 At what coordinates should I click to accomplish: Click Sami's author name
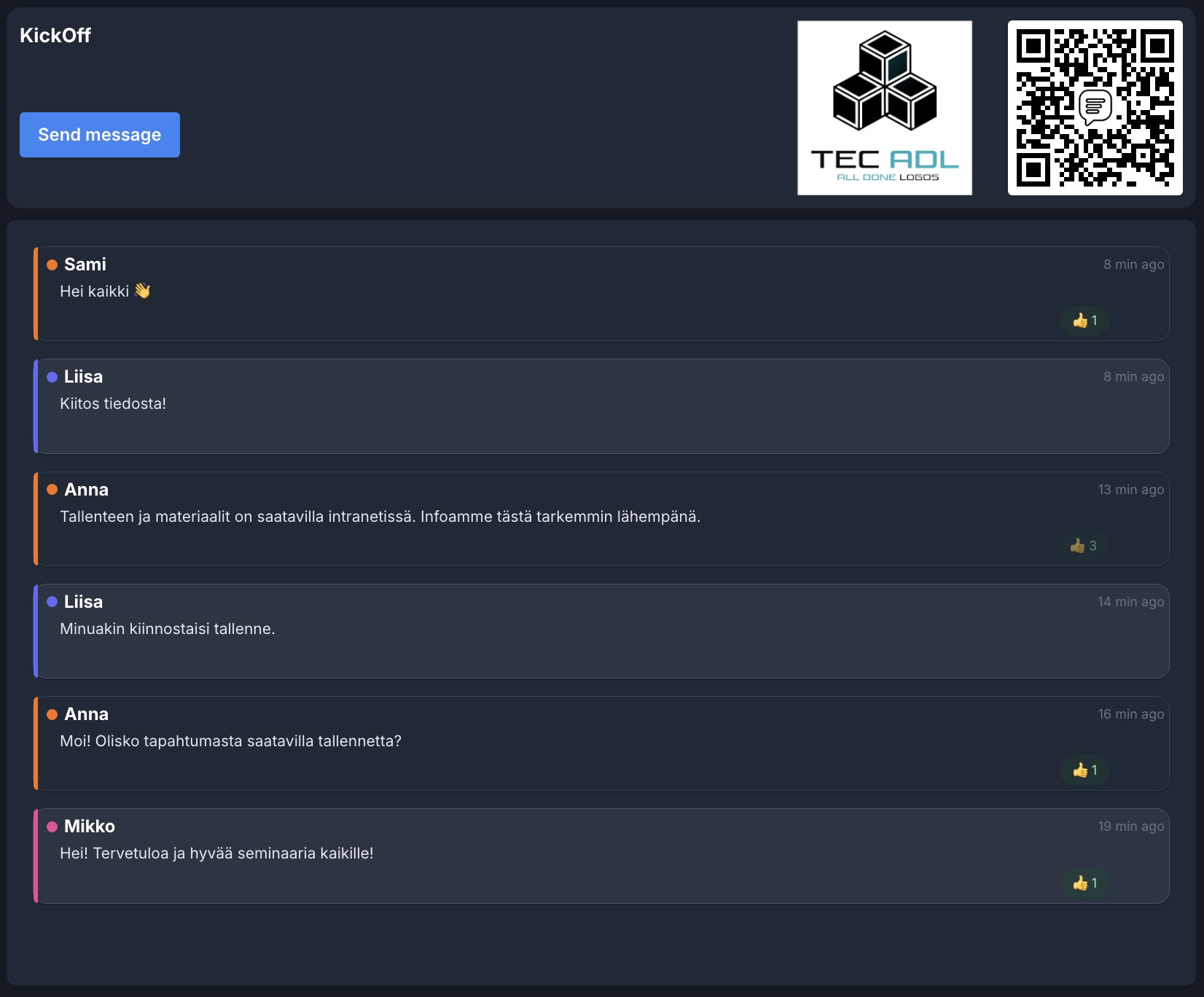click(x=85, y=265)
